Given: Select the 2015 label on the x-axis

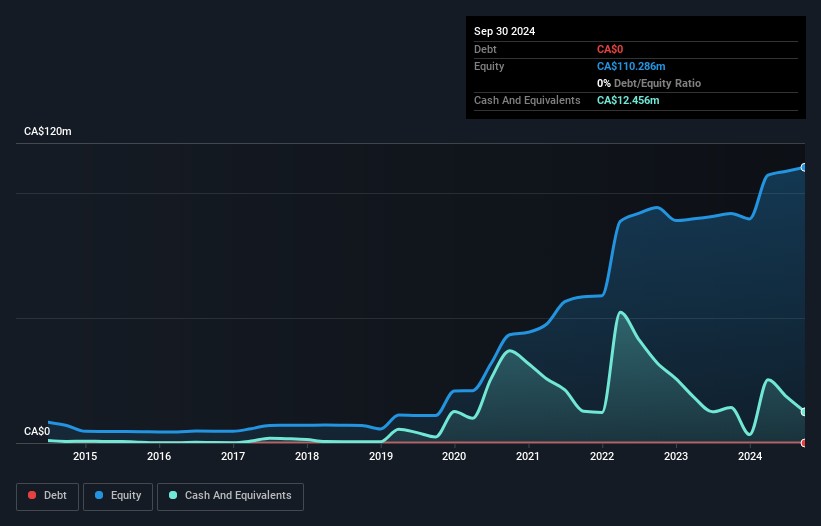Looking at the screenshot, I should 85,457.
